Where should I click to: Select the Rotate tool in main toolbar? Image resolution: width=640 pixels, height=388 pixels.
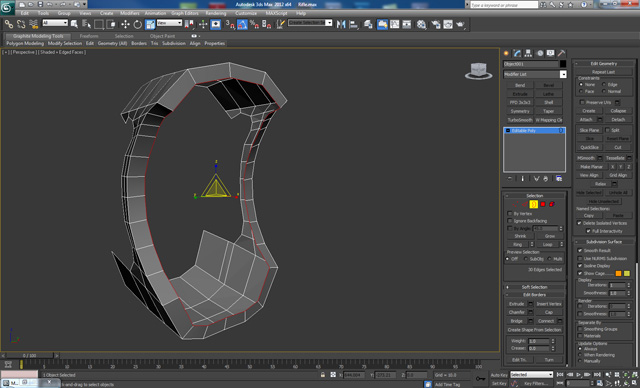point(138,24)
